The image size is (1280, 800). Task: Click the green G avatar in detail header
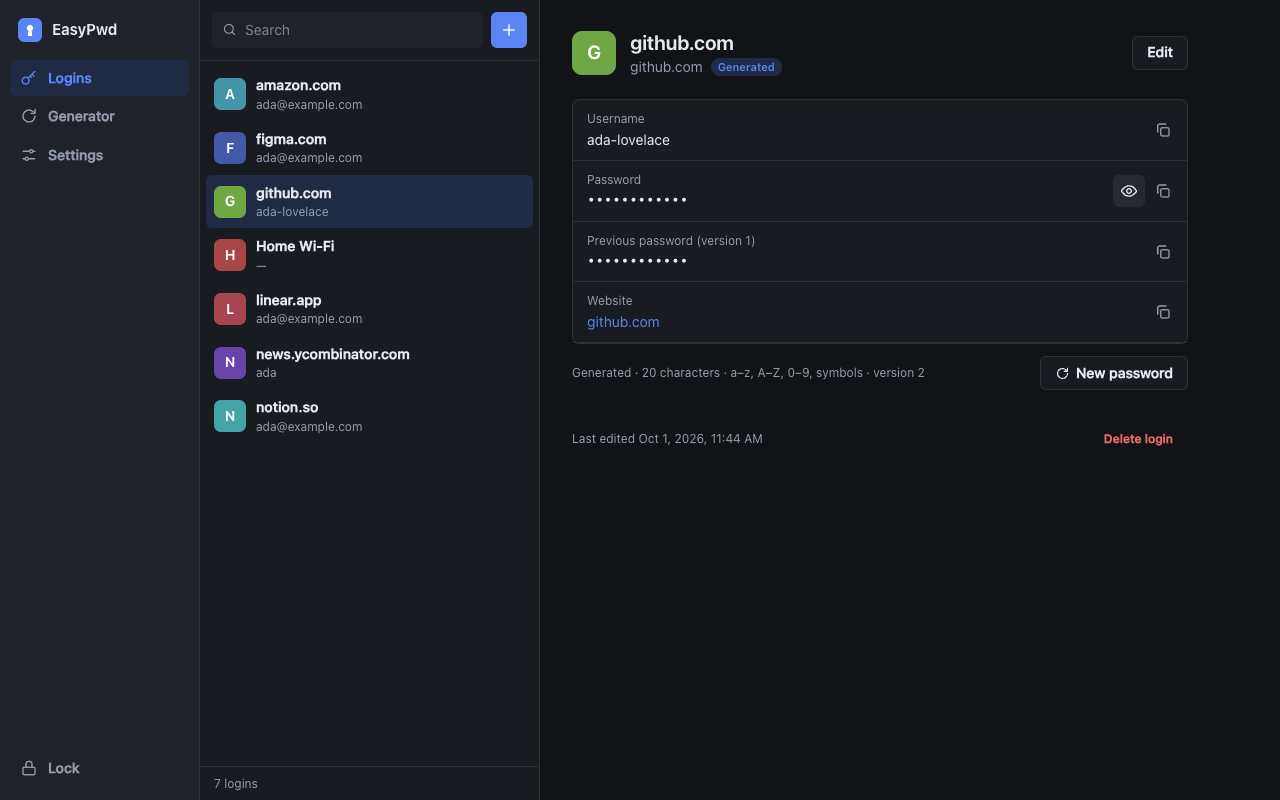594,53
